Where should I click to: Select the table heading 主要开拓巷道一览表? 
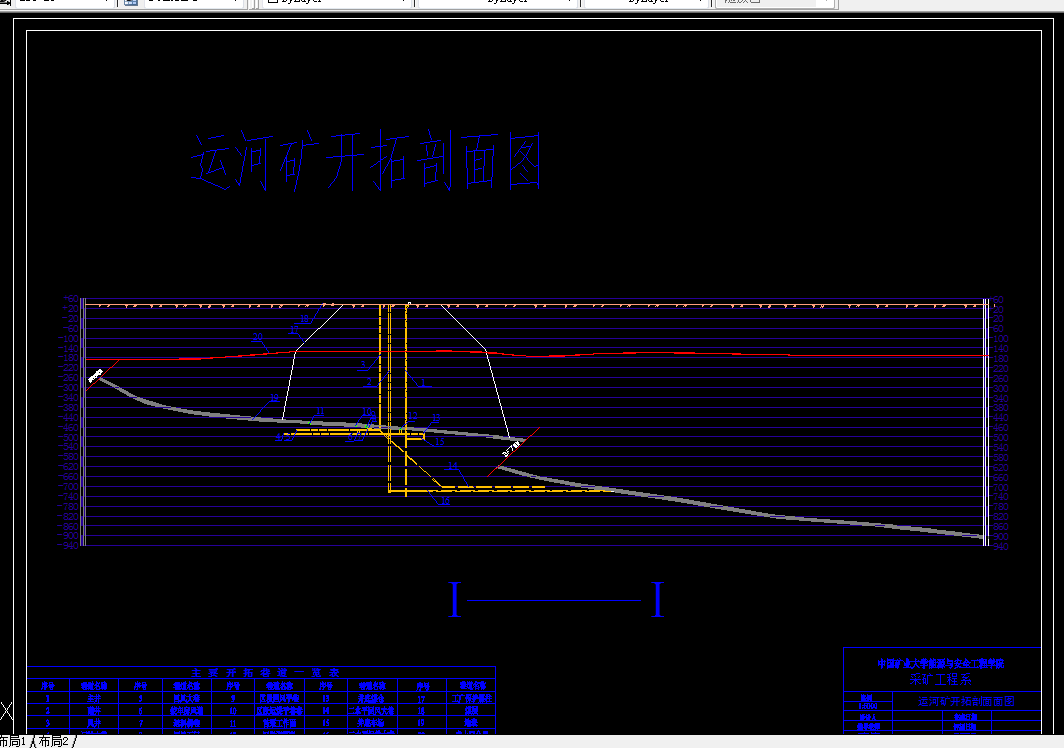pos(265,673)
